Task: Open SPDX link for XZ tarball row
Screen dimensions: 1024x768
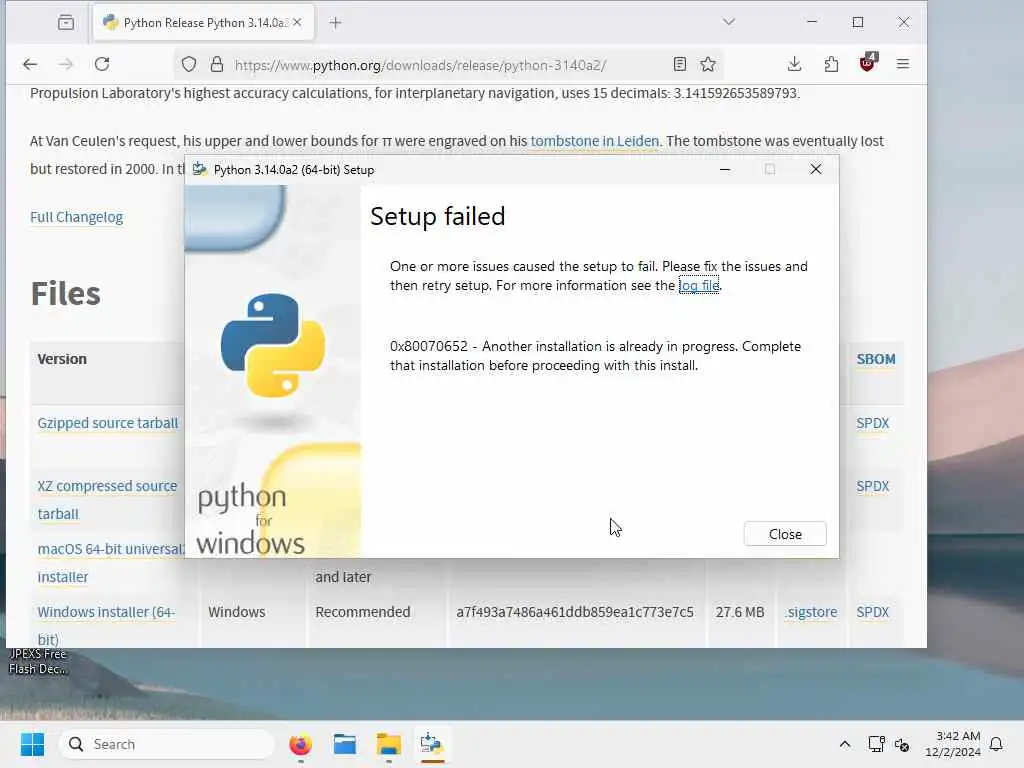Action: [x=872, y=486]
